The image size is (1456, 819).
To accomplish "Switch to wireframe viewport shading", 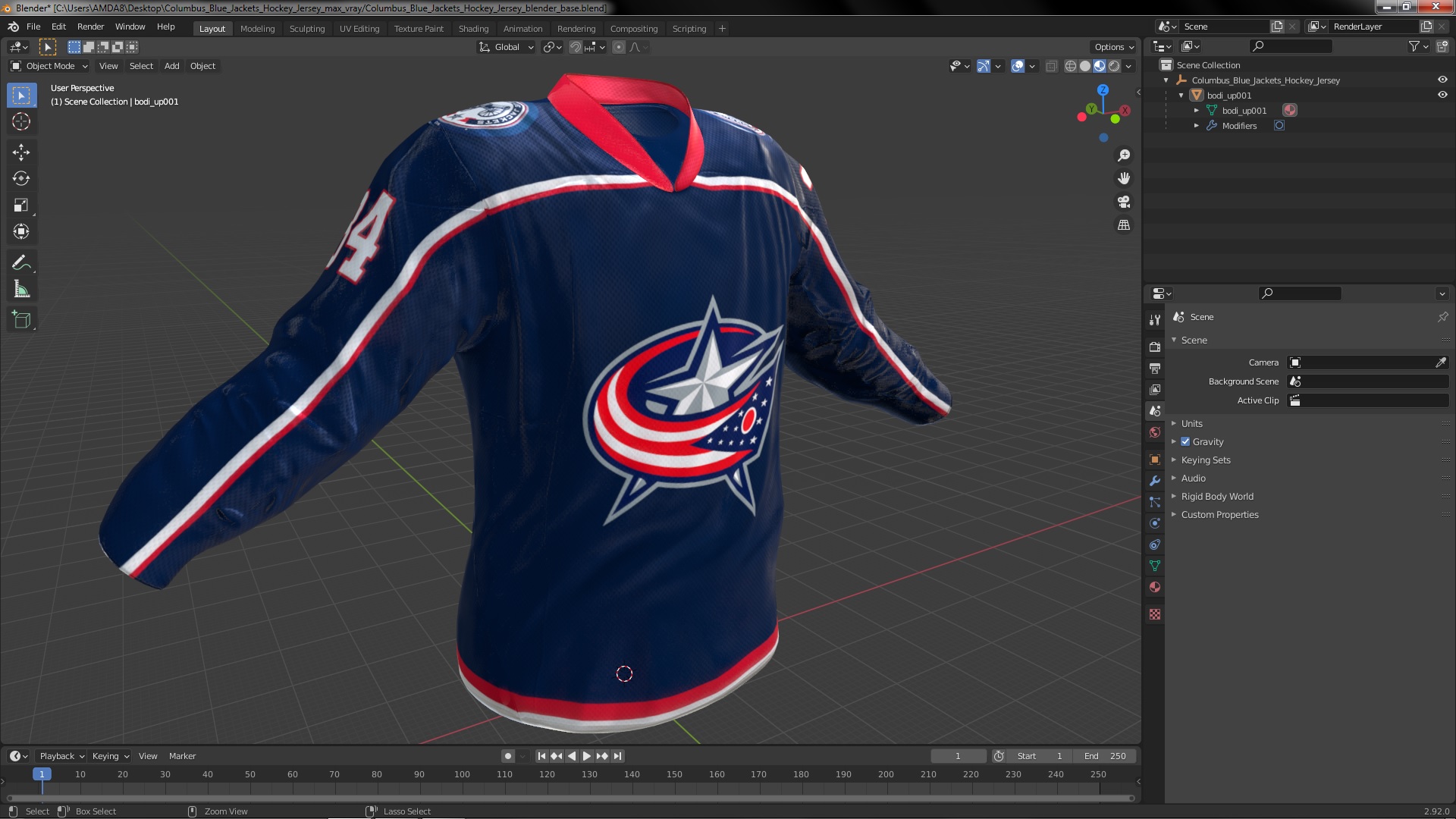I will [x=1071, y=66].
